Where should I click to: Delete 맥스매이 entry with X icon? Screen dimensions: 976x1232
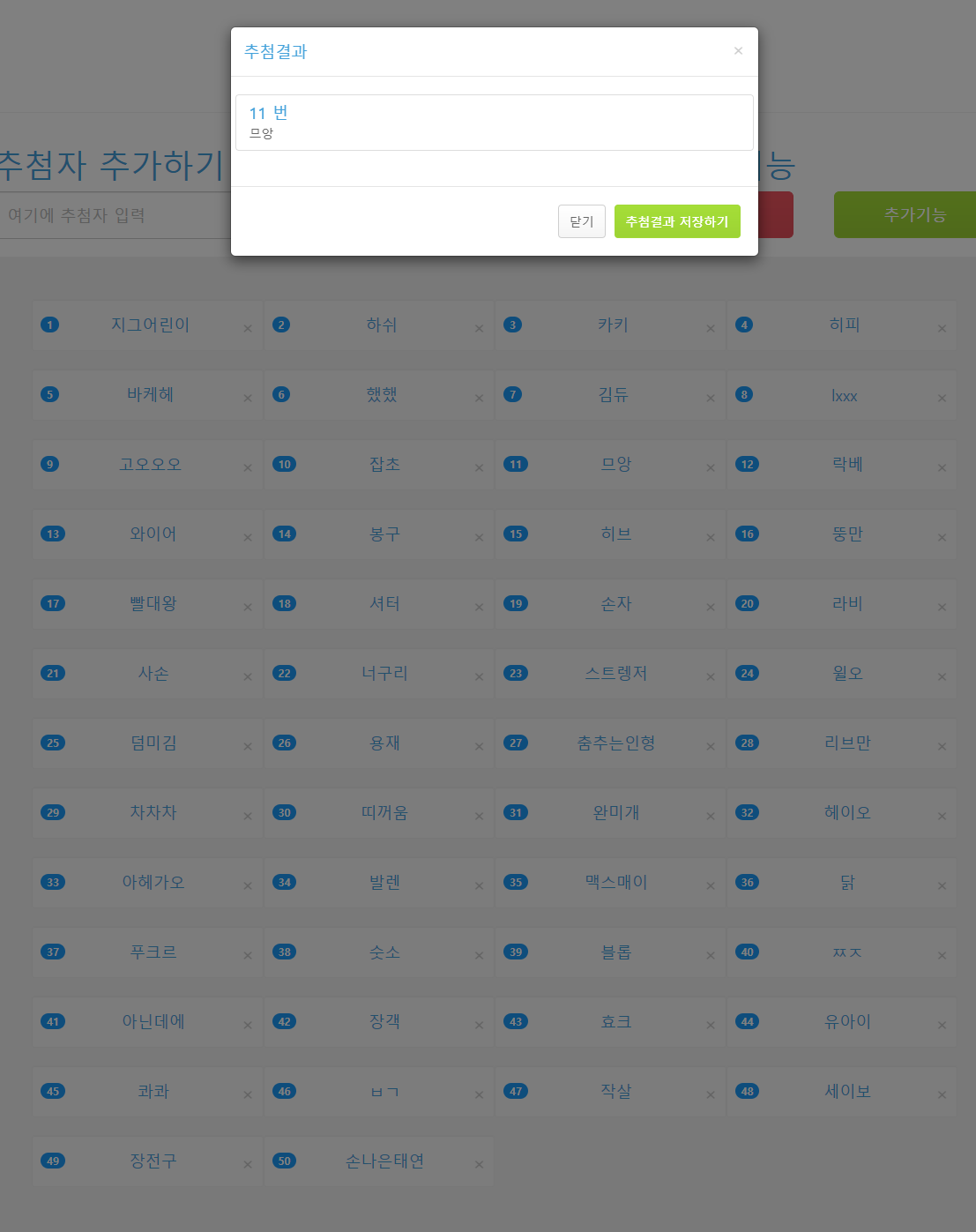[710, 886]
